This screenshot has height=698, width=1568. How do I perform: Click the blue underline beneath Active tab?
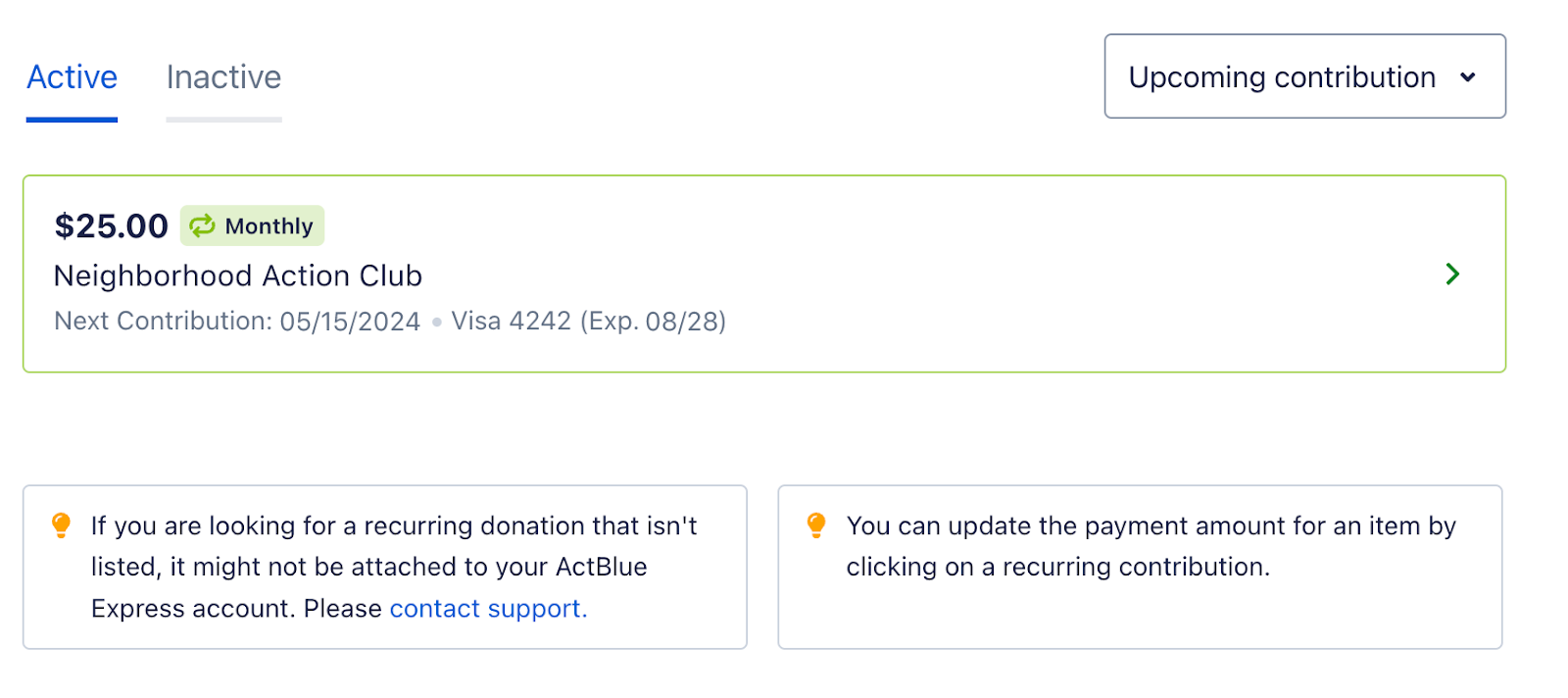[72, 120]
